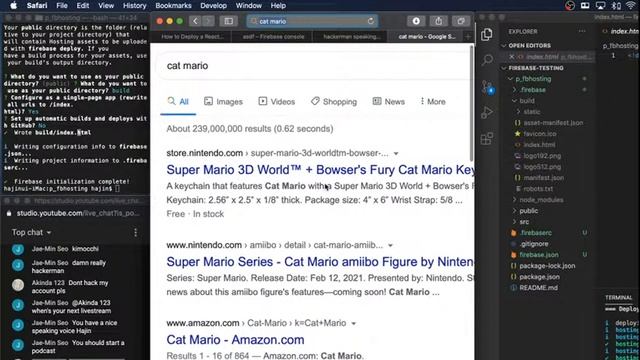Open Super Mario 3D World keychain result
Viewport: 640px width, 360px height.
pyautogui.click(x=320, y=170)
